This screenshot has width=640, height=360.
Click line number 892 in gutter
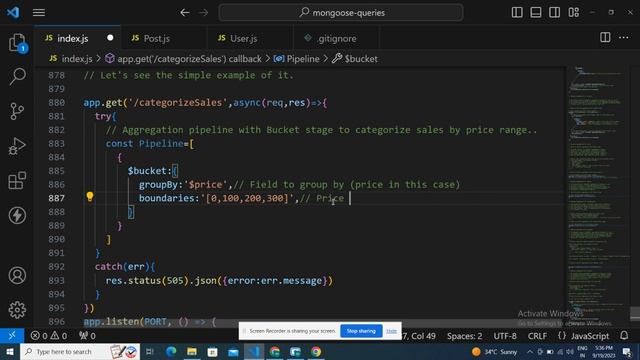click(56, 267)
